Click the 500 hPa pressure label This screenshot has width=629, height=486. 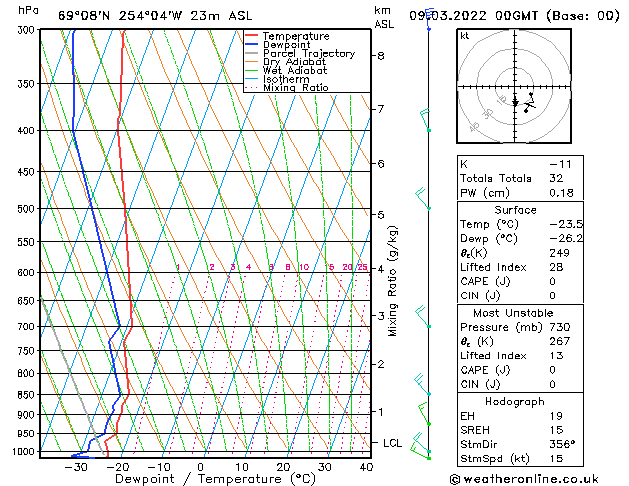28,209
